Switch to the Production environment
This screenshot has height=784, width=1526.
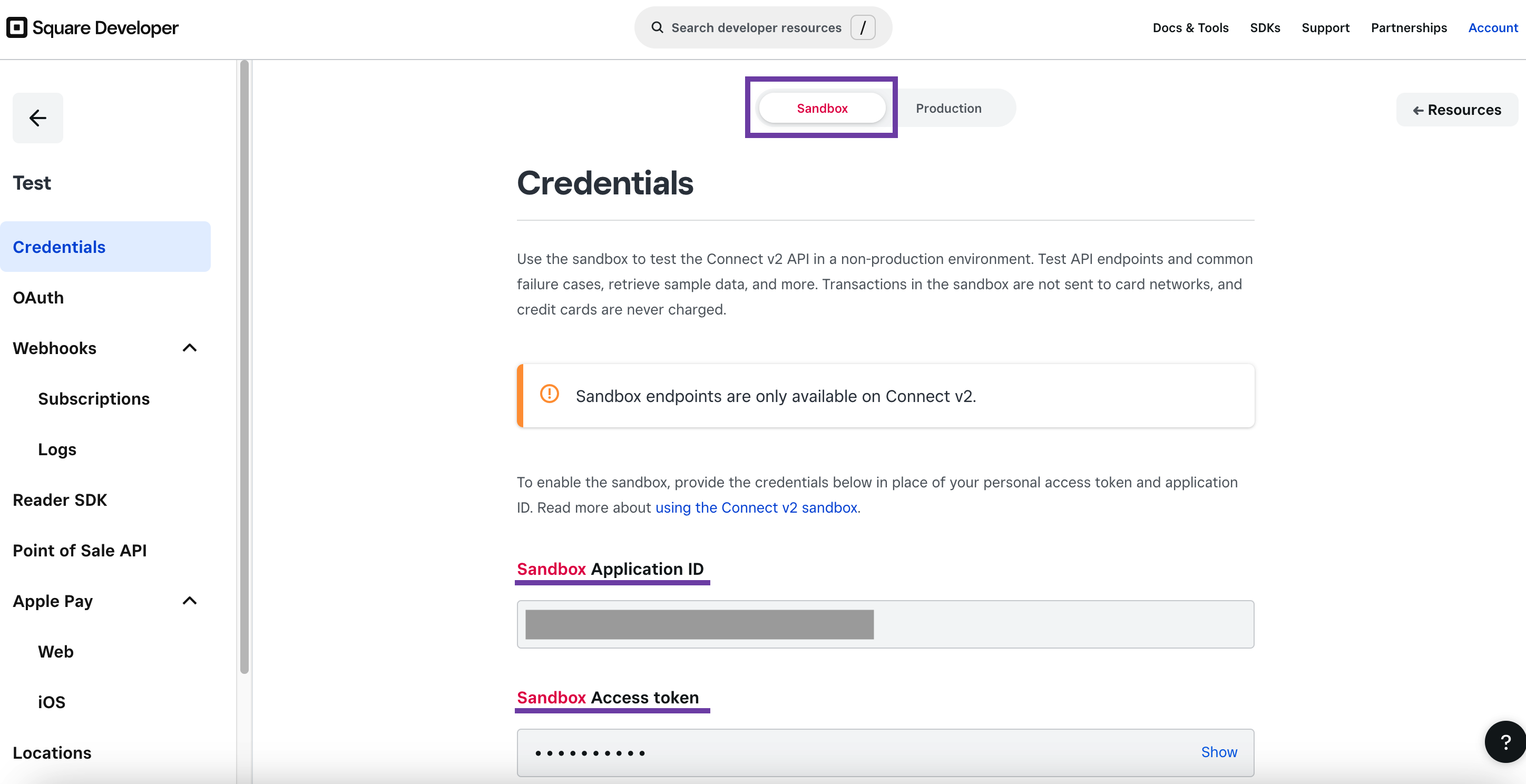tap(948, 108)
